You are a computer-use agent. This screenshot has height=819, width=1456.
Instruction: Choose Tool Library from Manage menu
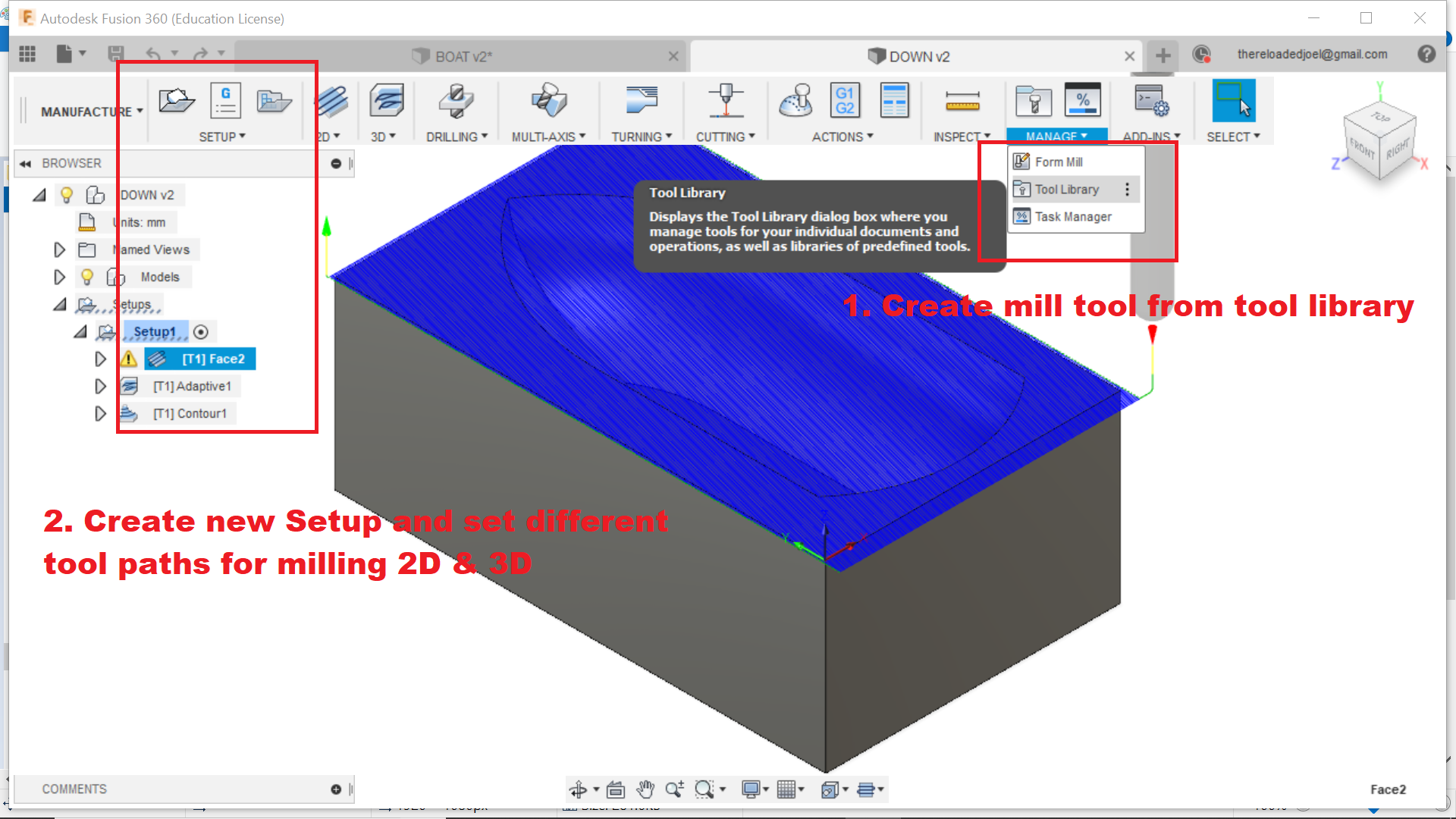pos(1066,190)
